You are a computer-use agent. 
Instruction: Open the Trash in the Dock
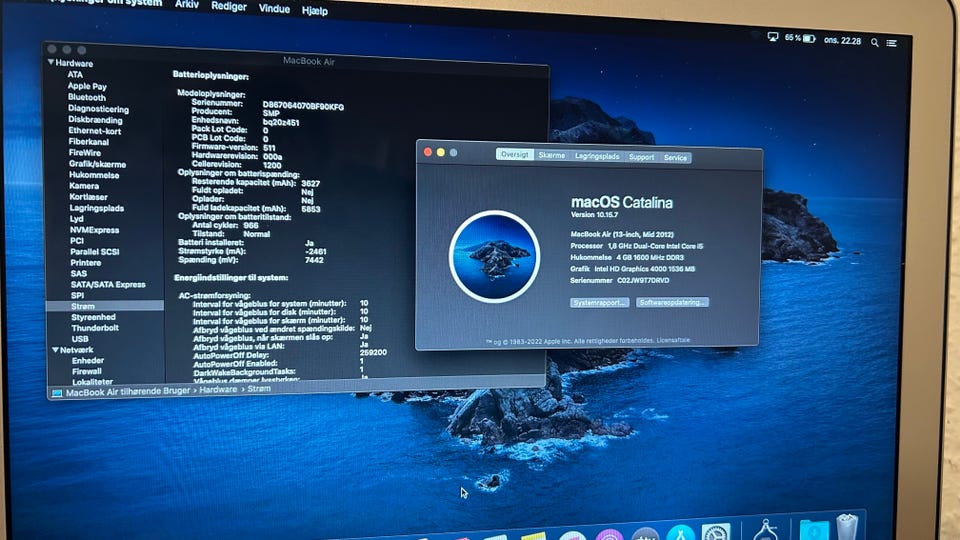(x=847, y=528)
